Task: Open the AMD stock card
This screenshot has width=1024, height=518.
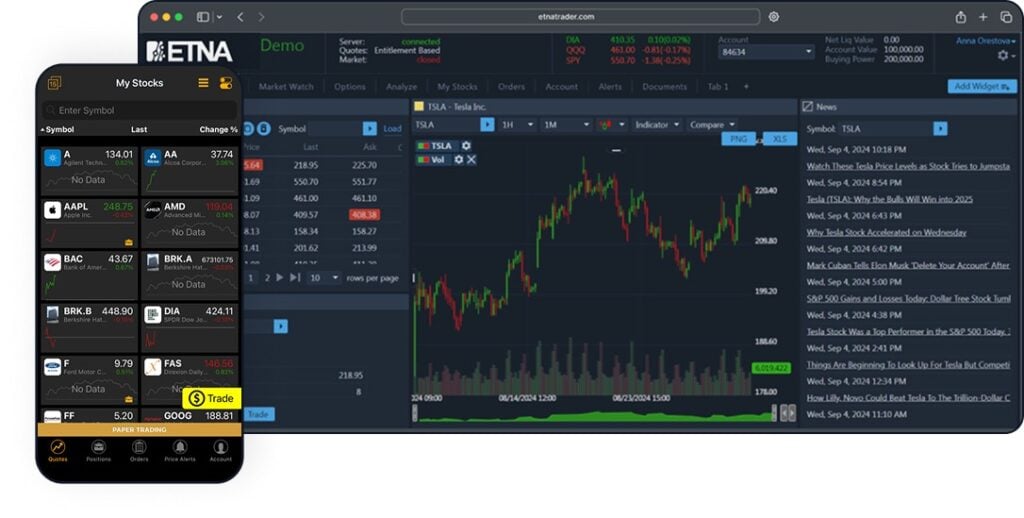Action: [x=189, y=223]
